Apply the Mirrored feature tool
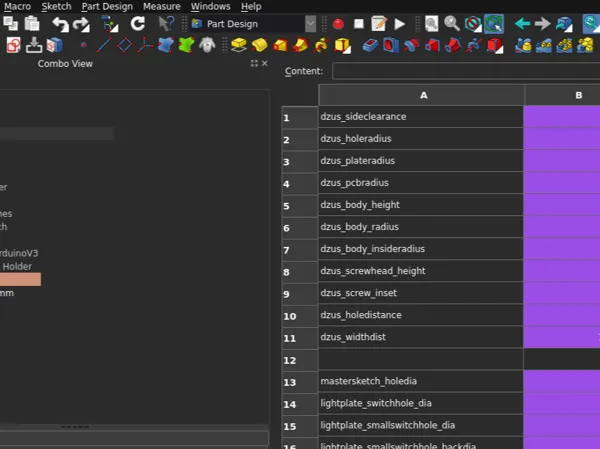600x449 pixels. point(523,45)
